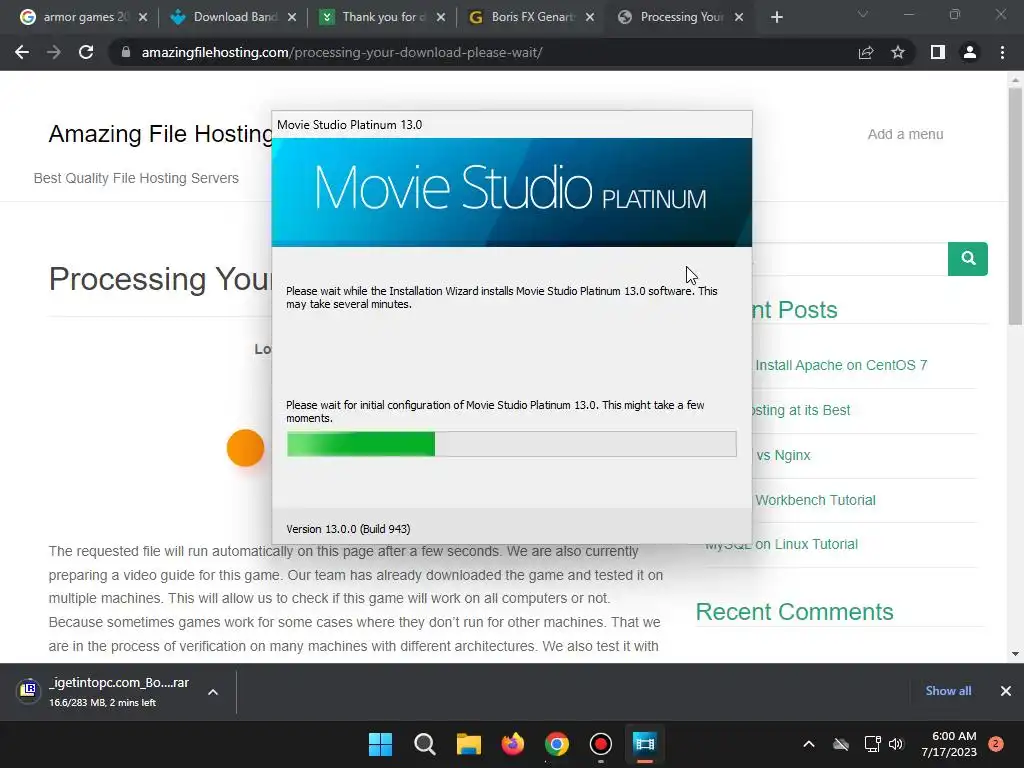
Task: Open the clock showing 6:00 AM
Action: click(x=949, y=744)
